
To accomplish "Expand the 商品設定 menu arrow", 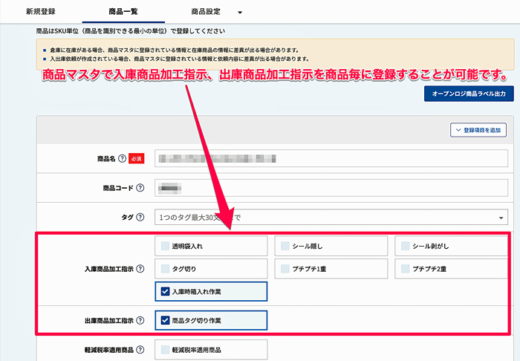I will click(x=240, y=12).
